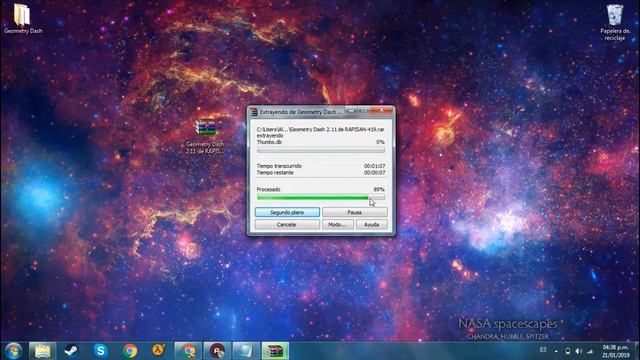Click the Tiempo transcurrido value 00:01:07

click(x=374, y=166)
